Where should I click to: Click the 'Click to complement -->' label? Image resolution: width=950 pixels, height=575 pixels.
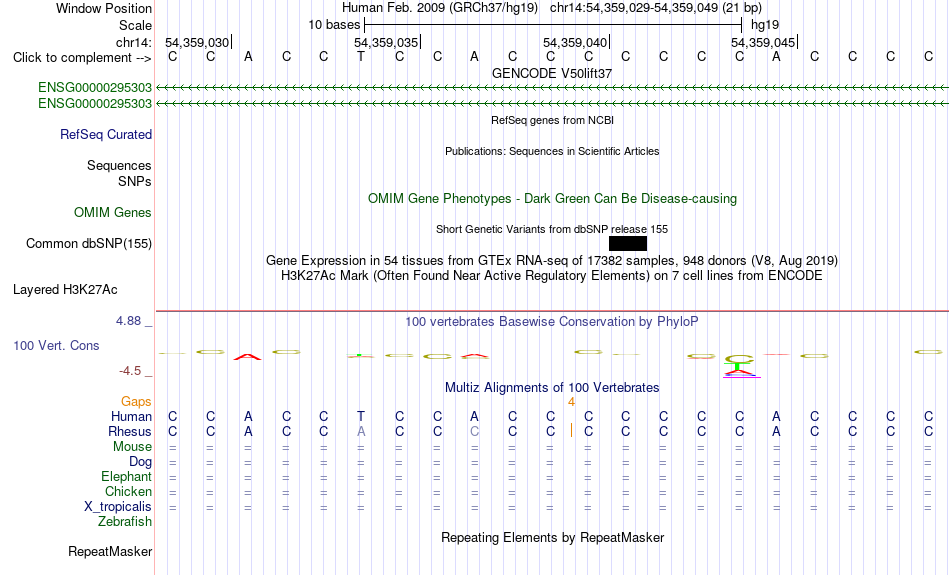[x=82, y=58]
